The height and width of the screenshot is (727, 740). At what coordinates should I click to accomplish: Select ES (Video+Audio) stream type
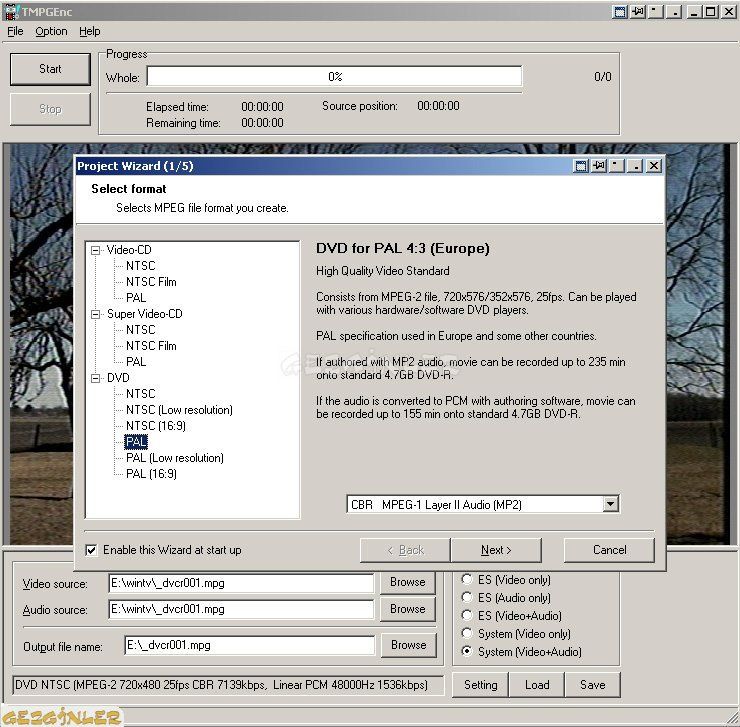[x=467, y=615]
